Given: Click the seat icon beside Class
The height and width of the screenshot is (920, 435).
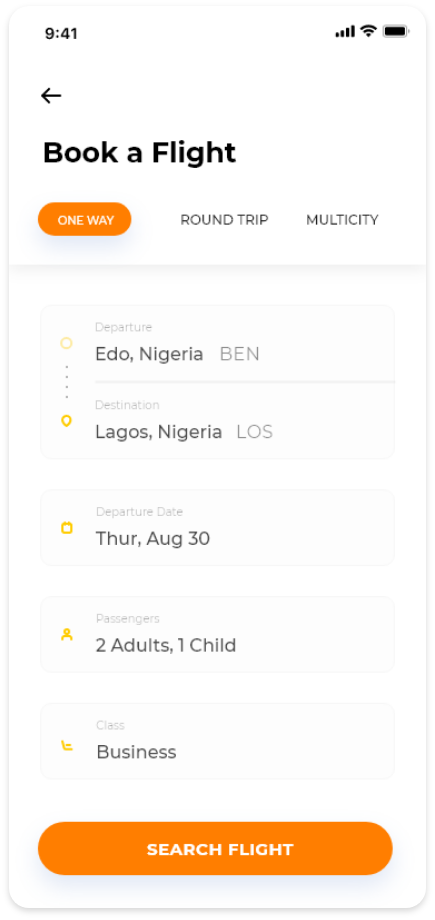Looking at the screenshot, I should click(67, 746).
